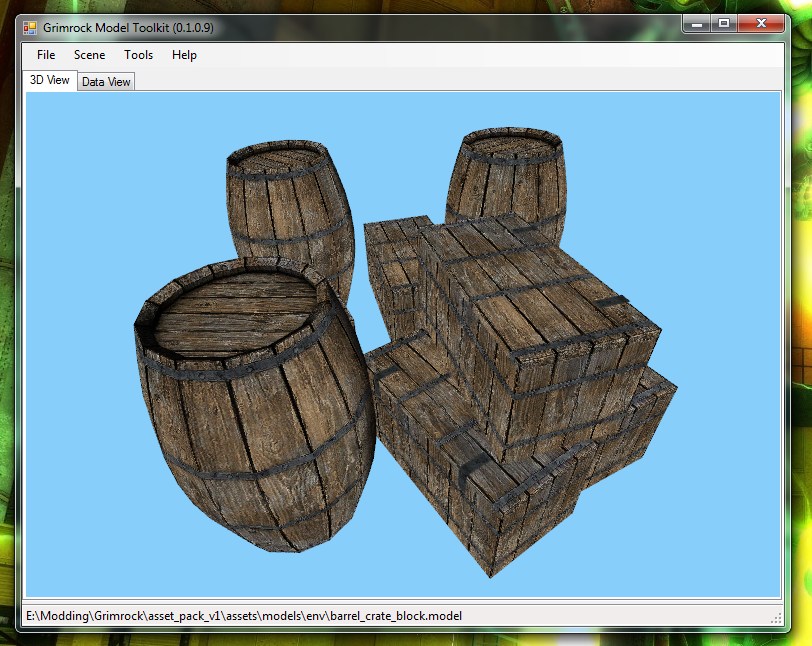The height and width of the screenshot is (646, 812).
Task: Click the Grimrock Model Toolkit title bar icon
Action: (x=30, y=28)
